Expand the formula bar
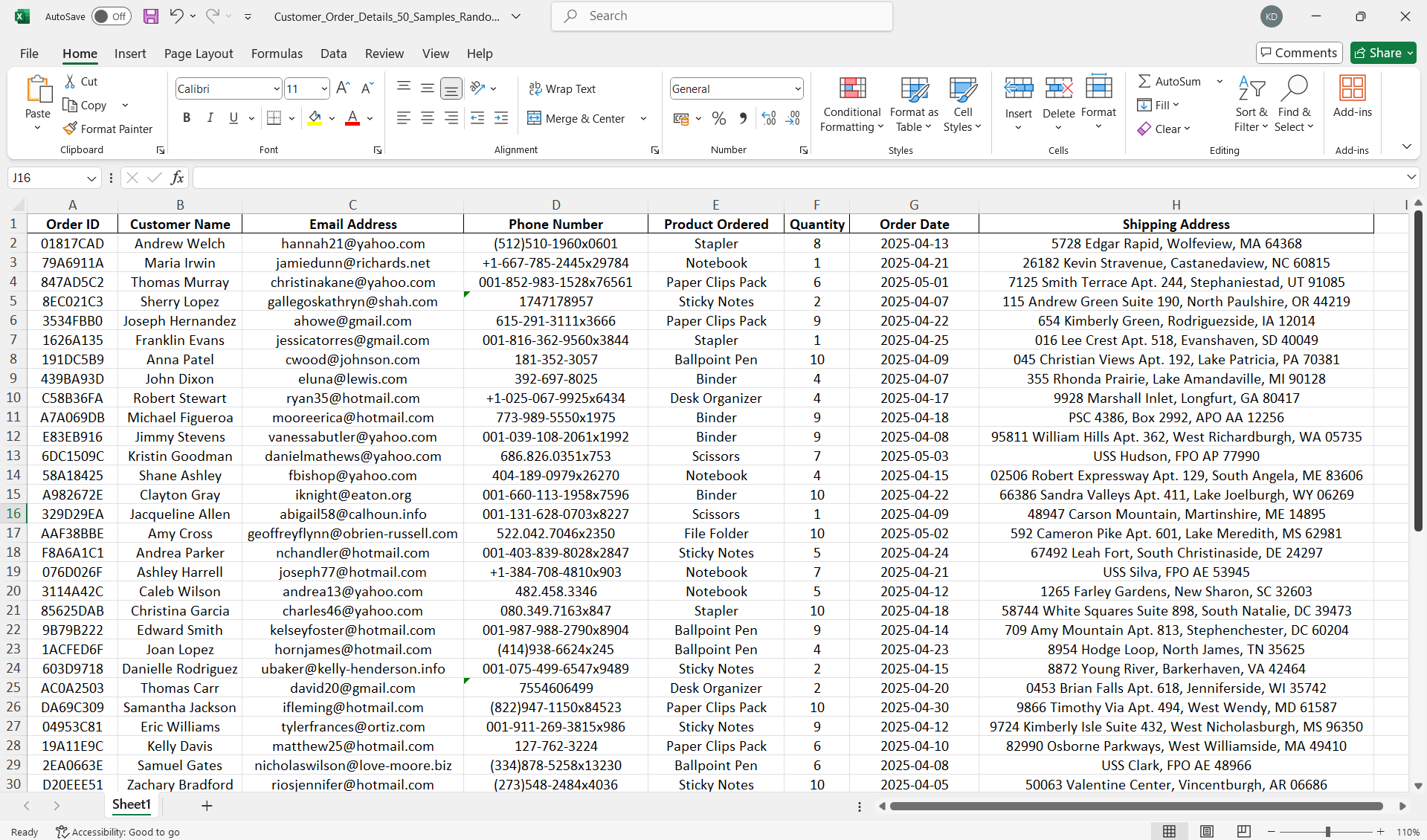Viewport: 1427px width, 840px height. pyautogui.click(x=1411, y=177)
